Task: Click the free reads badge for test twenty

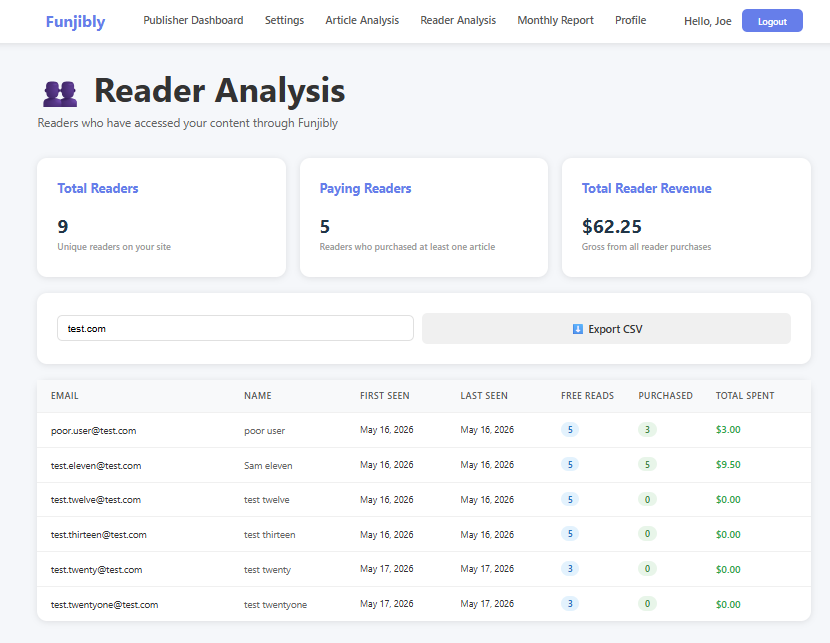Action: click(570, 568)
